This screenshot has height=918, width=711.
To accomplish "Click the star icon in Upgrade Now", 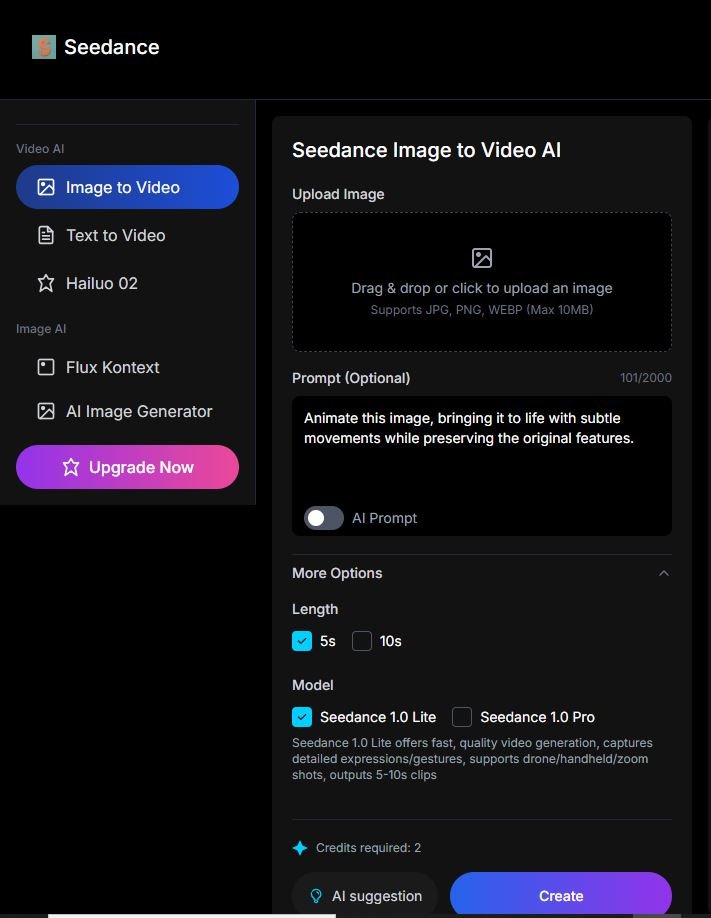I will click(71, 467).
